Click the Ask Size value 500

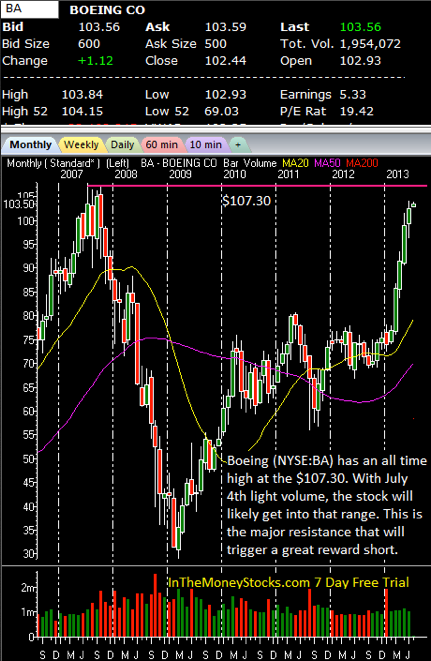[x=216, y=44]
